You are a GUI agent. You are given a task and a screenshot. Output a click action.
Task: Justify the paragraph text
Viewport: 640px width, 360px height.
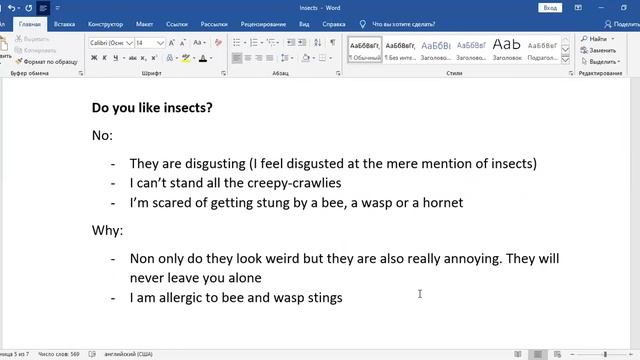270,58
